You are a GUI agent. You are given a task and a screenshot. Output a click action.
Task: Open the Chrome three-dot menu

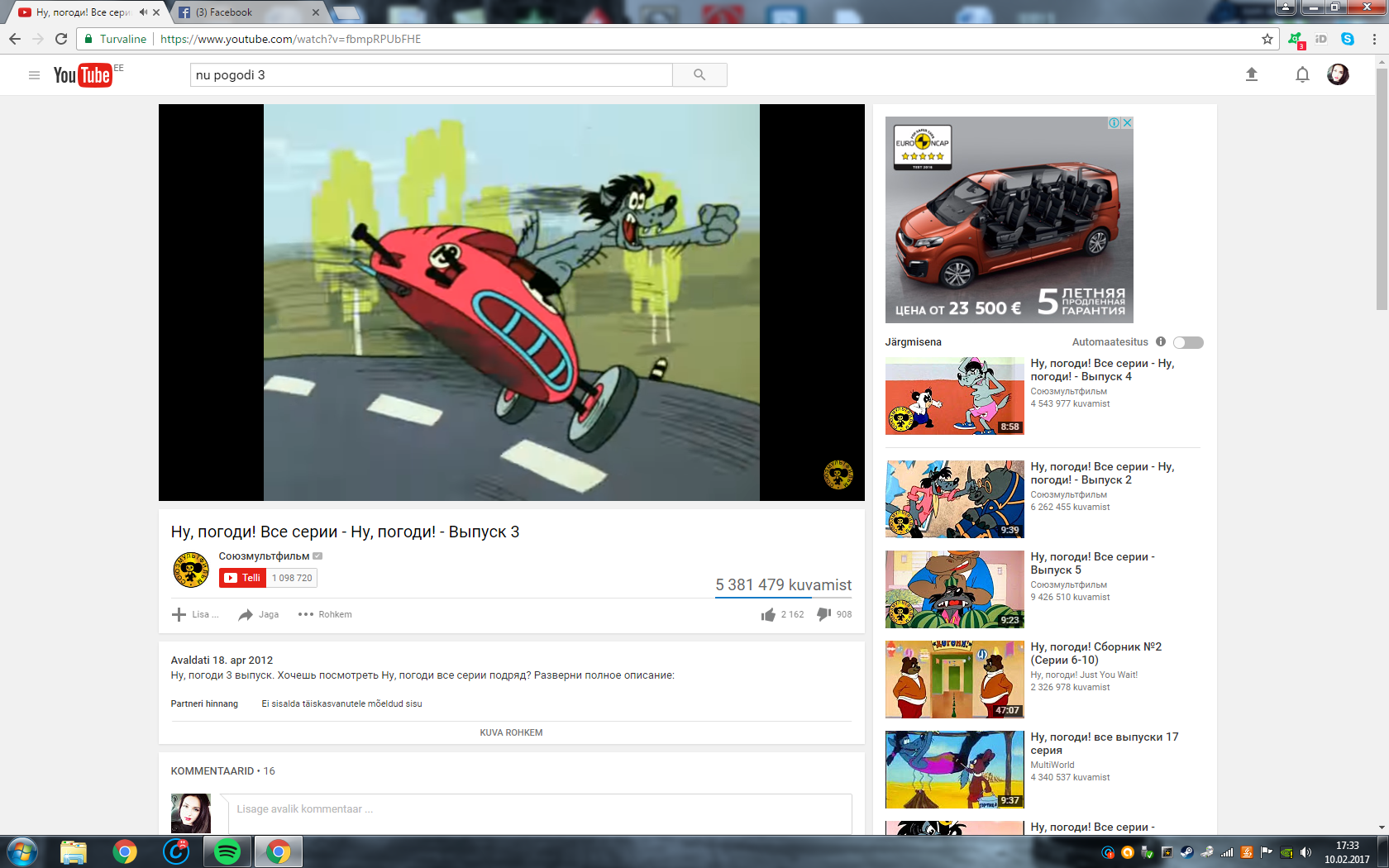pyautogui.click(x=1374, y=39)
